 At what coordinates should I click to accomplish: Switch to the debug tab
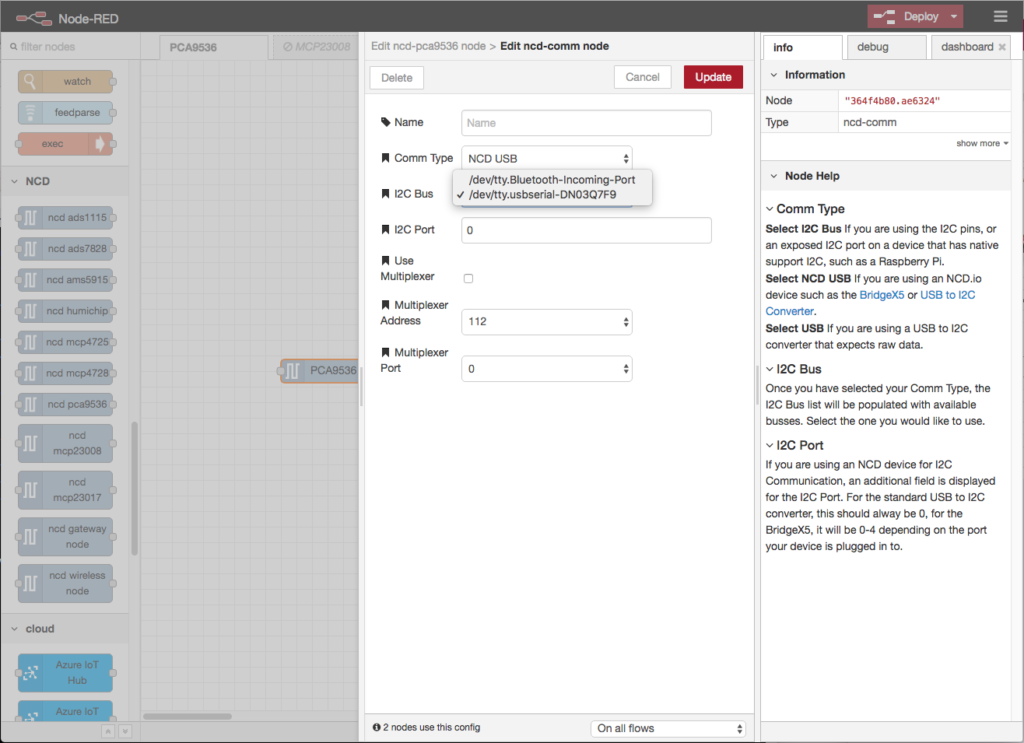(x=886, y=47)
